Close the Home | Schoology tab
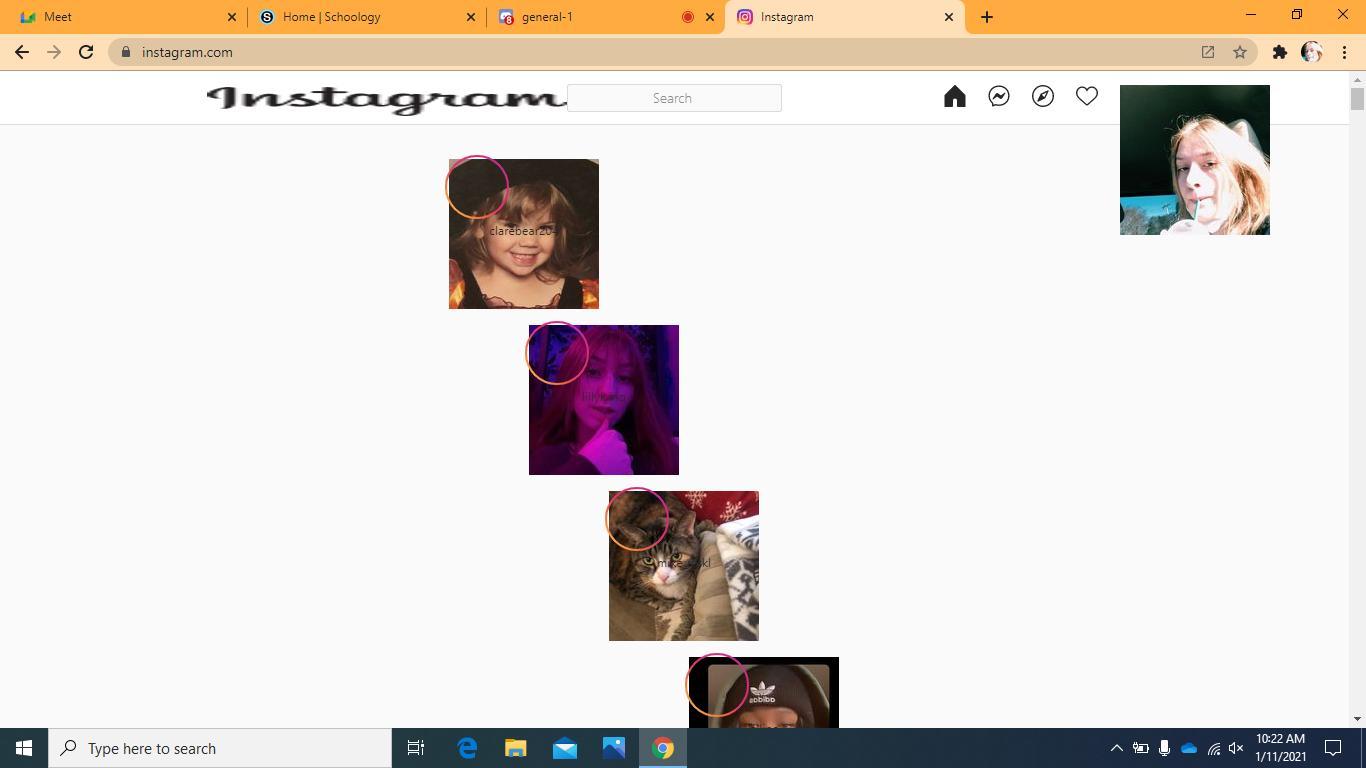This screenshot has width=1366, height=768. coord(471,17)
